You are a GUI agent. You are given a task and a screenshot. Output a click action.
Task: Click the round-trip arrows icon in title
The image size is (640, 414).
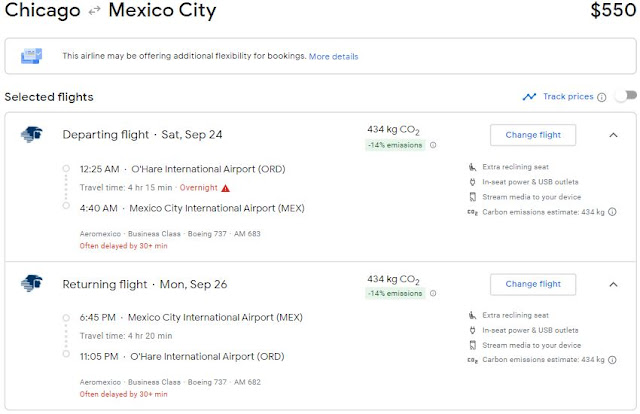[92, 13]
